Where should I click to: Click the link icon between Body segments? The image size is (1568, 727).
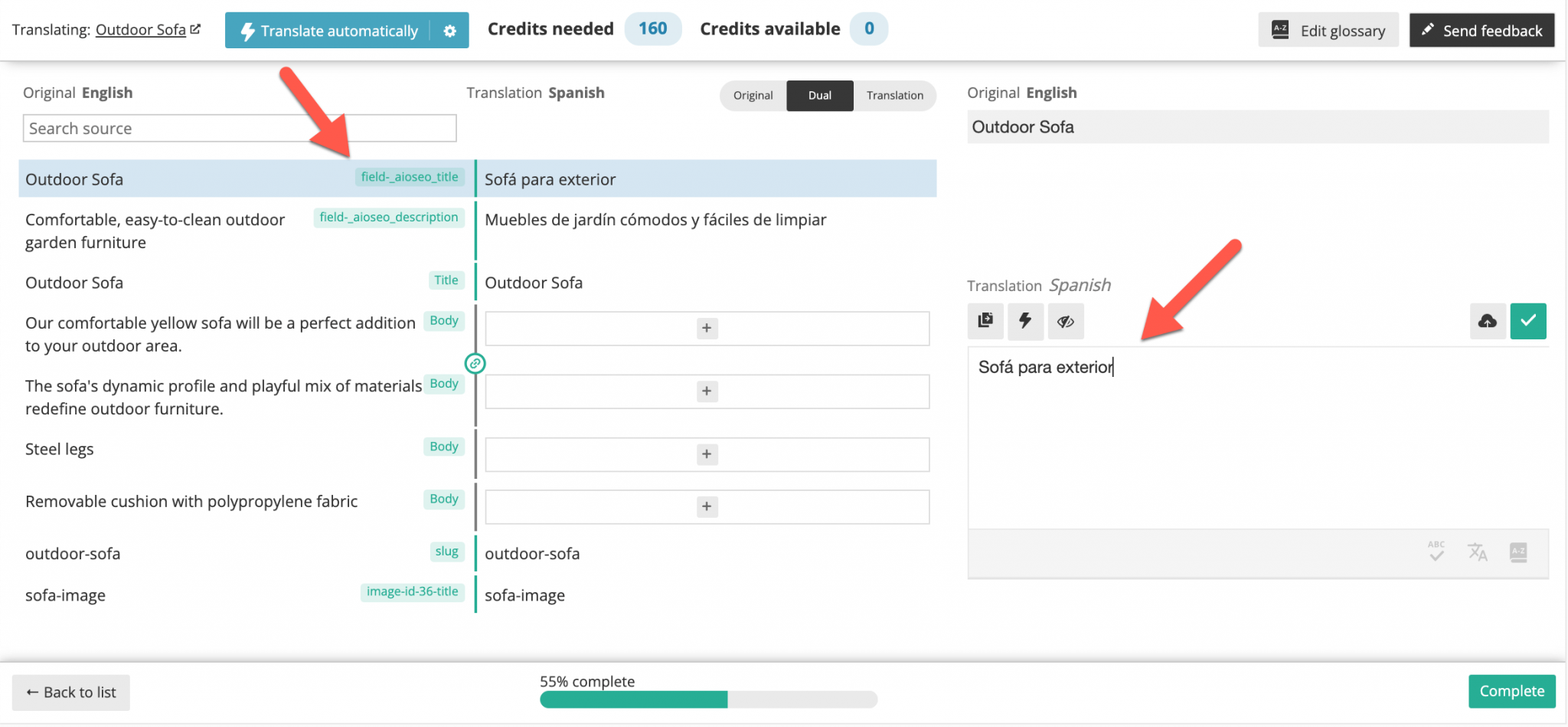coord(475,363)
